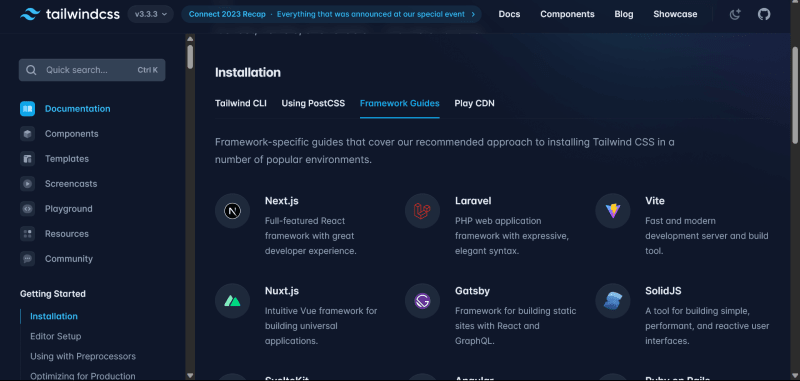800x381 pixels.
Task: Click the Next.js framework logo
Action: click(x=232, y=211)
